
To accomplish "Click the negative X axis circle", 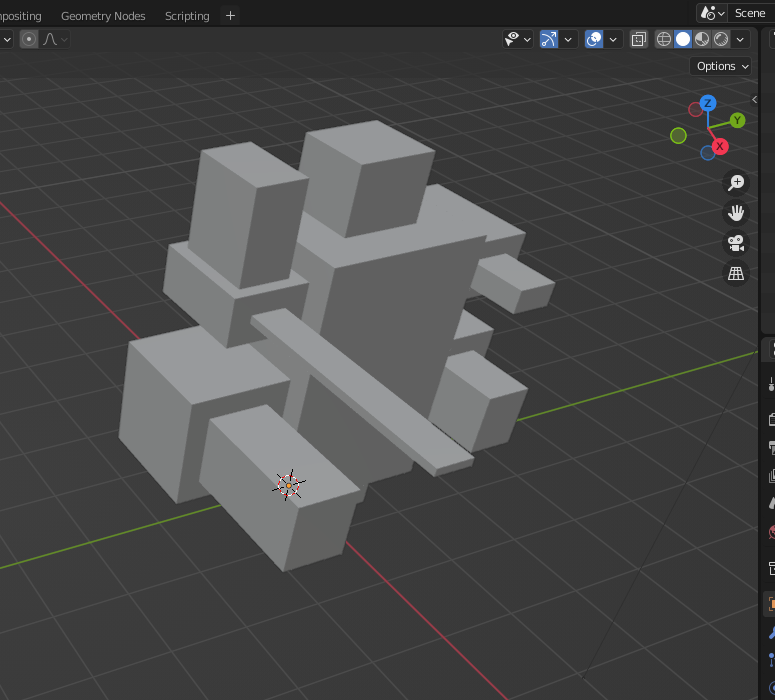I will pyautogui.click(x=695, y=109).
